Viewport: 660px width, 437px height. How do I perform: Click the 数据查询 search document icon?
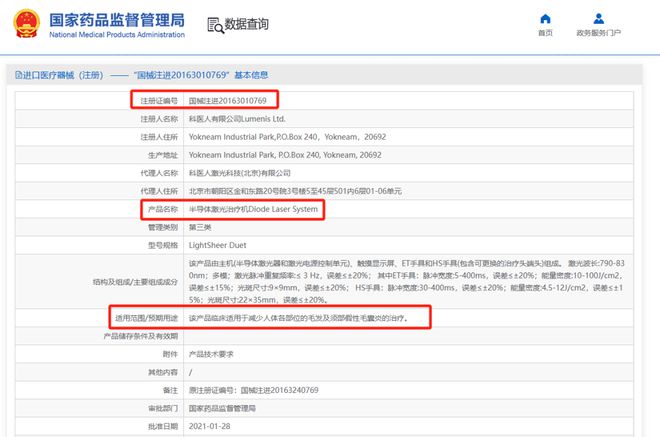(x=214, y=24)
